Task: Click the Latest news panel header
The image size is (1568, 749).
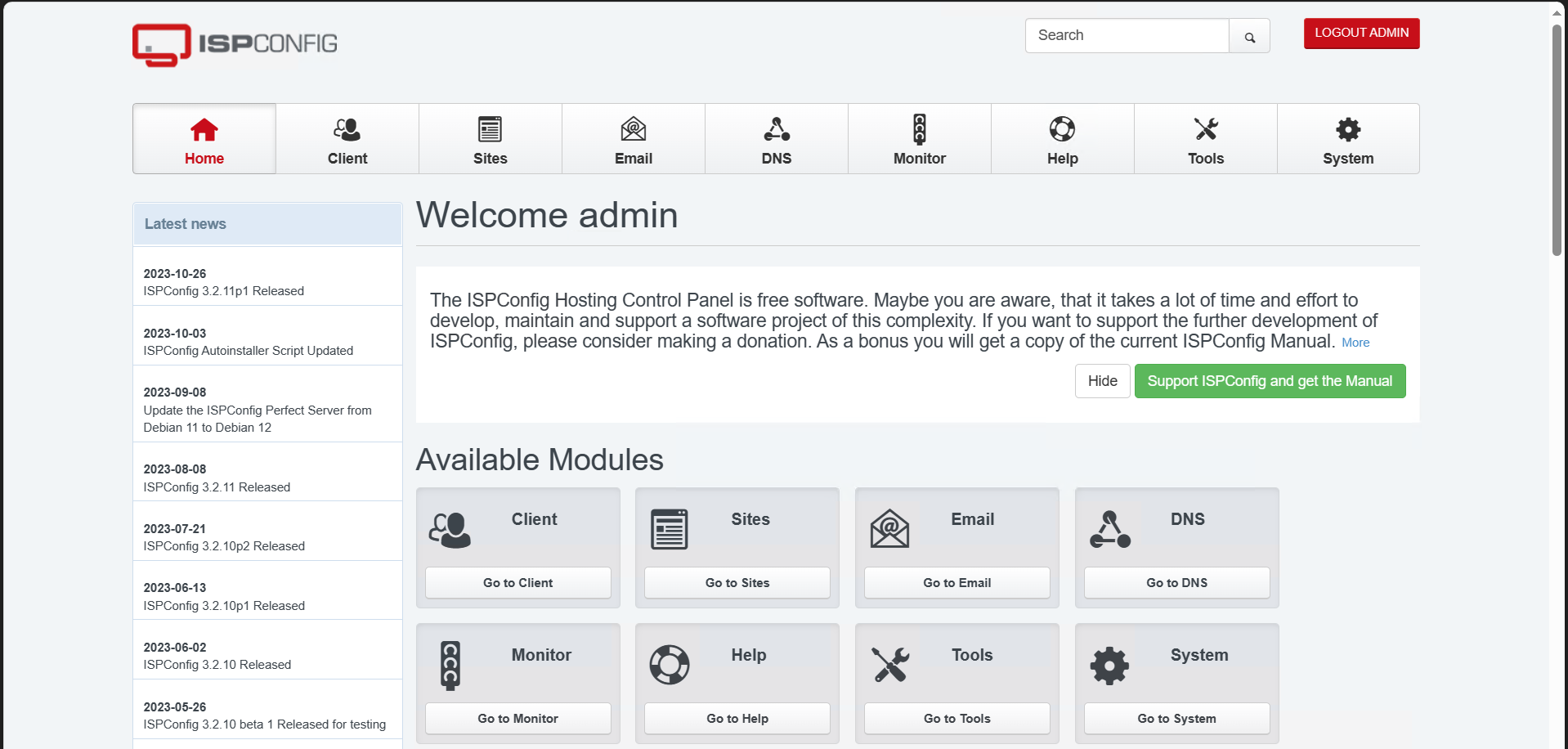Action: click(267, 224)
